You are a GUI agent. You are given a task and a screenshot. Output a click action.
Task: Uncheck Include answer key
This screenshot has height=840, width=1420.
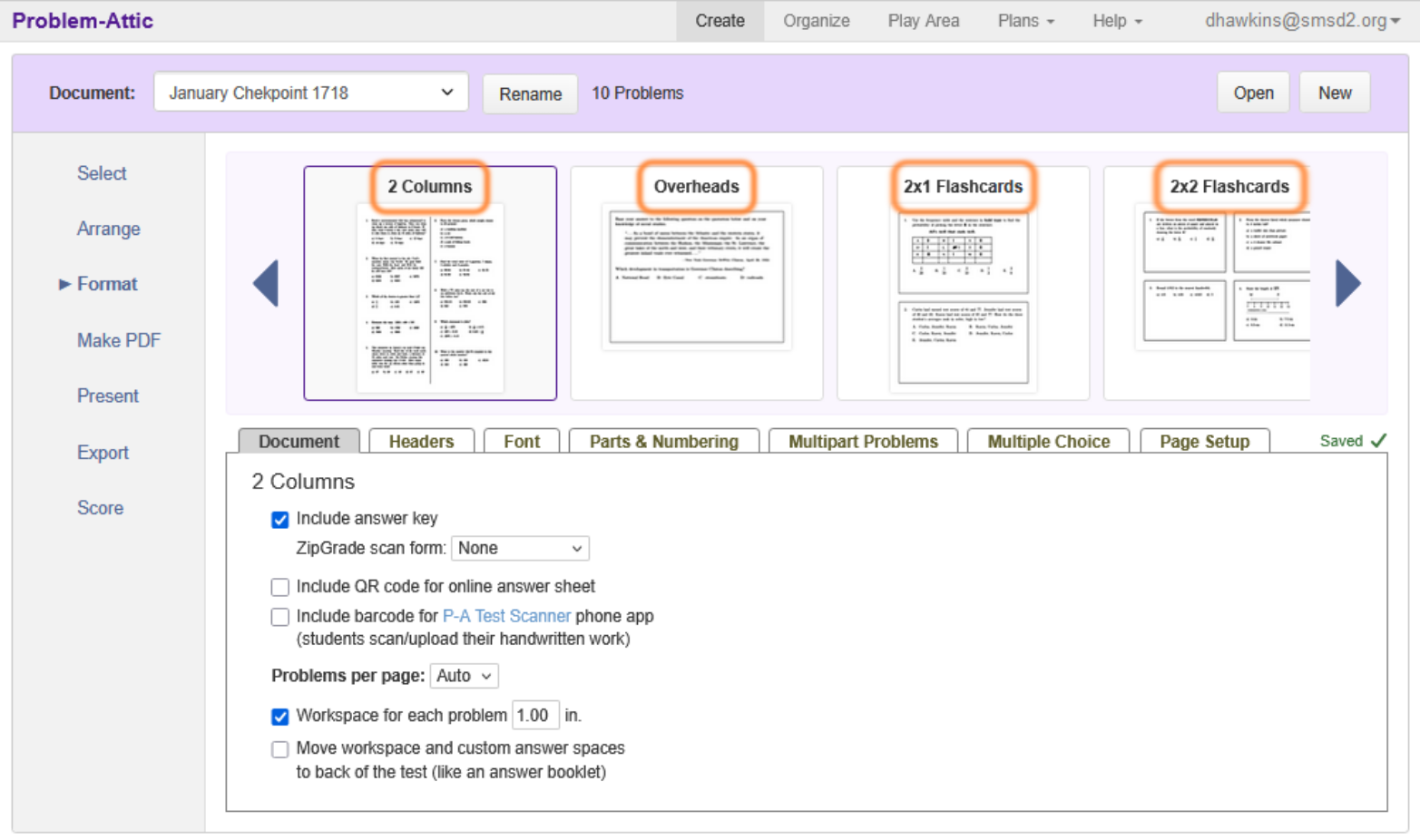click(x=279, y=519)
